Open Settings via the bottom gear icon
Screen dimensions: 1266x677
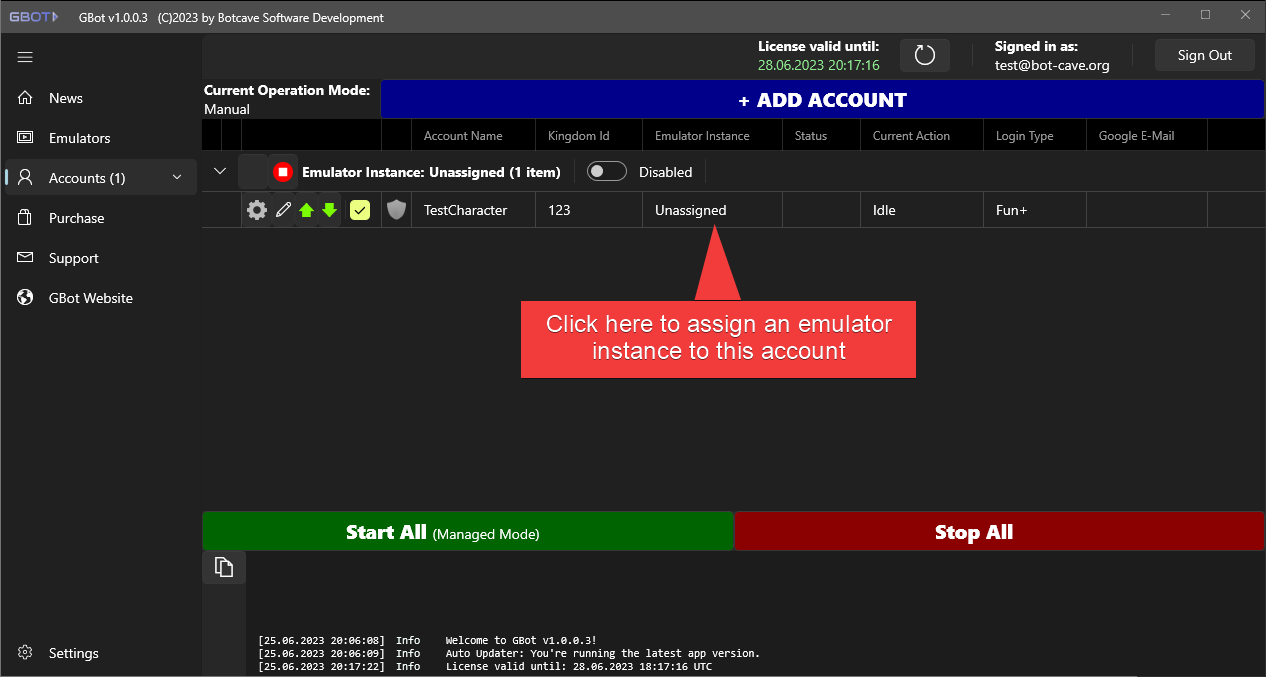click(x=25, y=653)
